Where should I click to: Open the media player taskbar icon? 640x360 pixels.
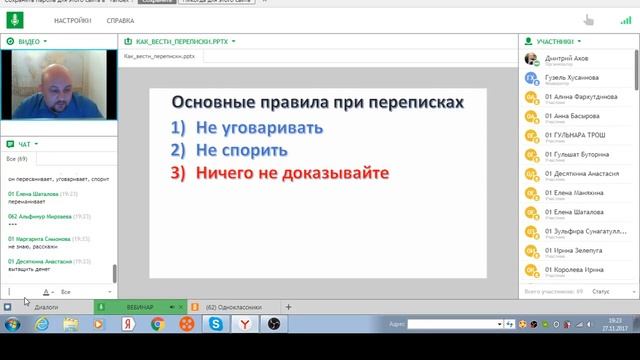pyautogui.click(x=98, y=324)
